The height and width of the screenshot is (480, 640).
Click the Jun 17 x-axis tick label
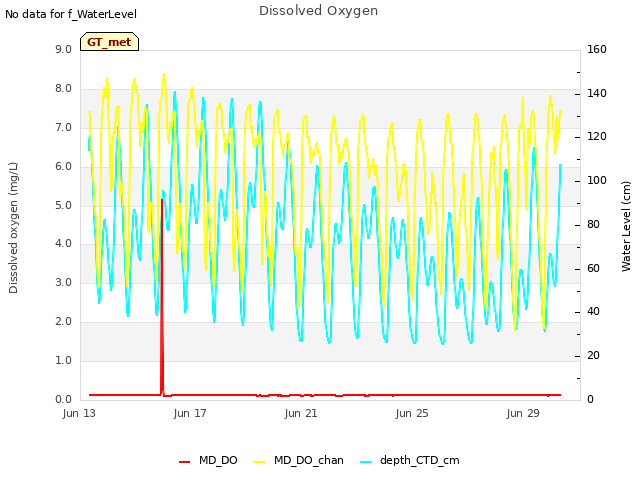190,413
